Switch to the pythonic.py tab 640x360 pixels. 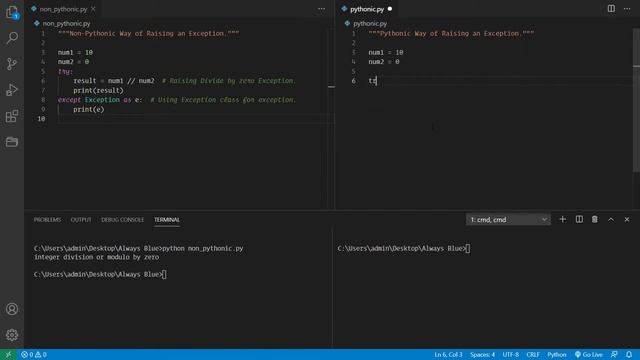367,9
